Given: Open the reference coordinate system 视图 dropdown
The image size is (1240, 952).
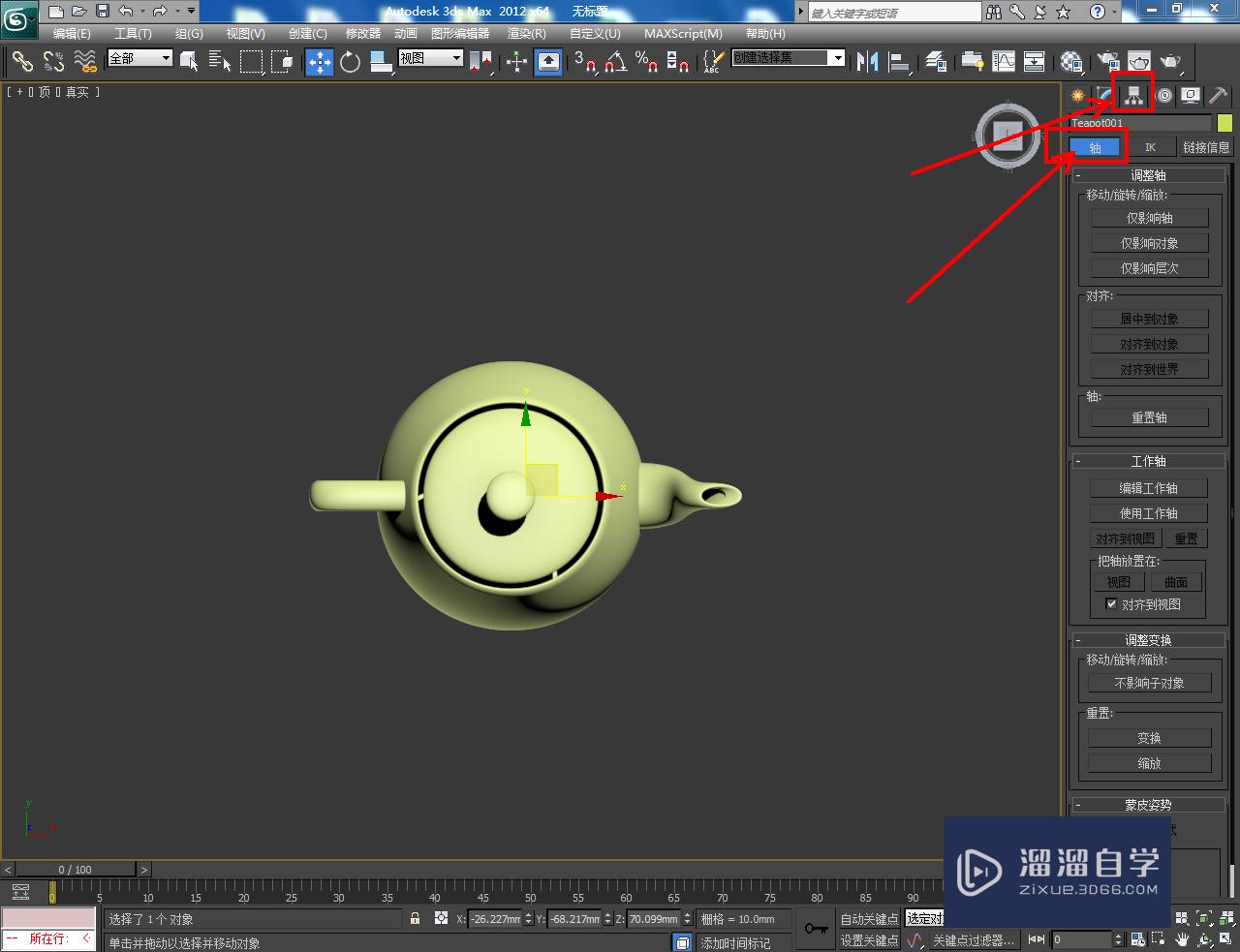Looking at the screenshot, I should (430, 58).
